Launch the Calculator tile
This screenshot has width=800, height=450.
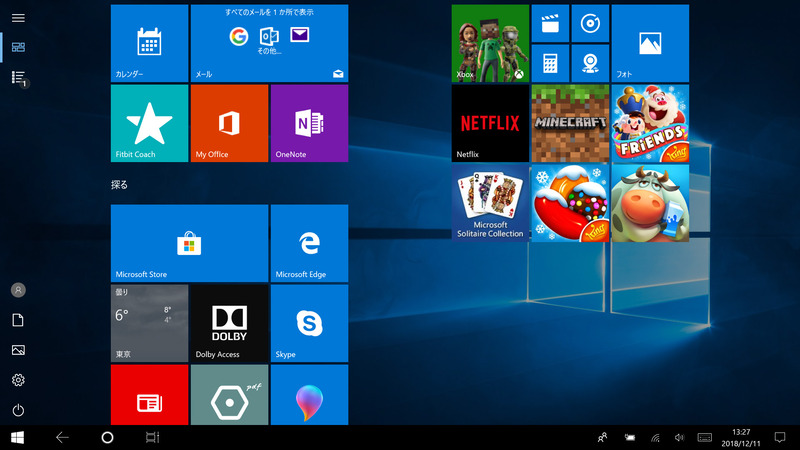click(551, 63)
